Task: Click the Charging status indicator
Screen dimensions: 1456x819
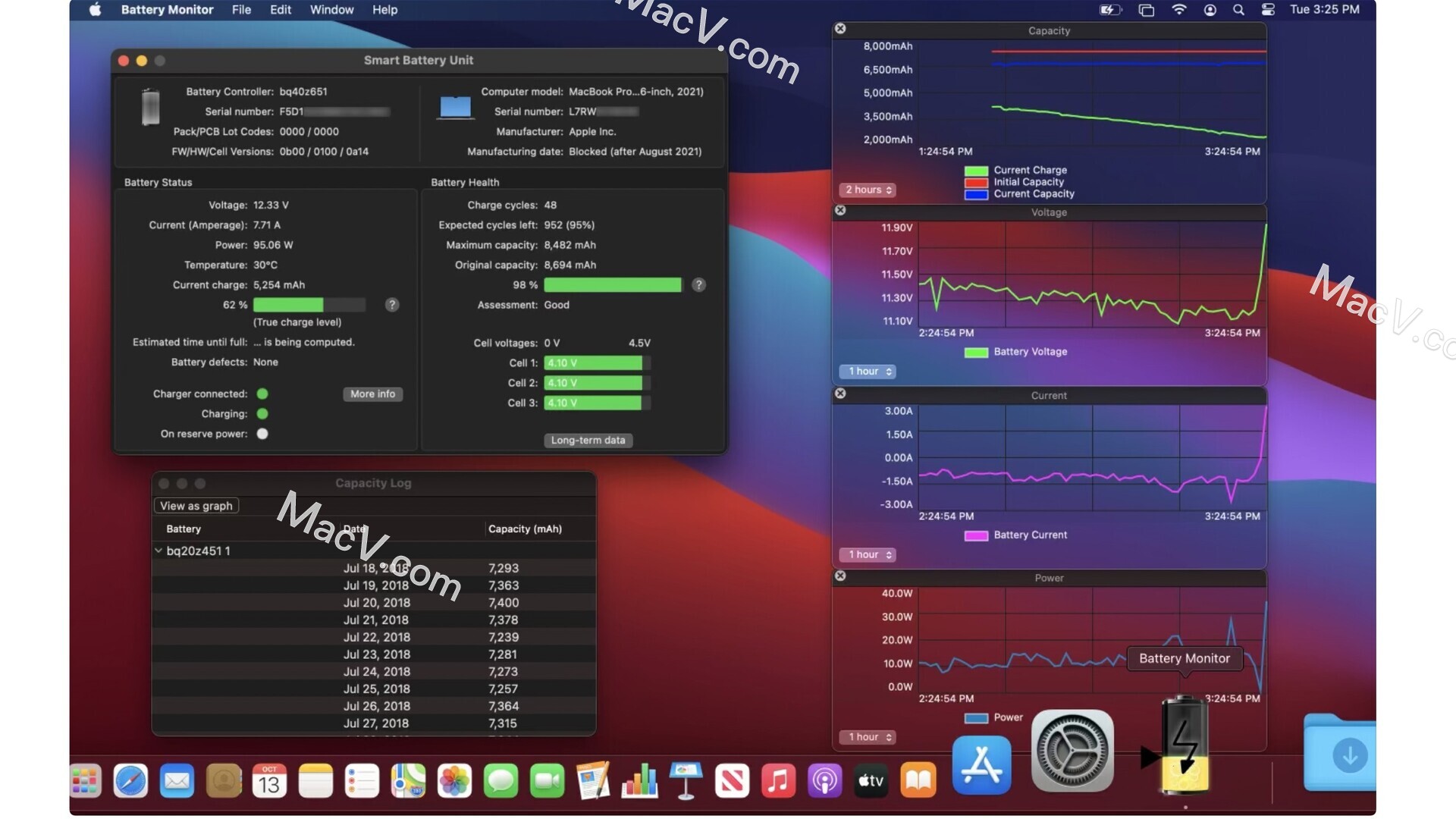Action: 262,413
